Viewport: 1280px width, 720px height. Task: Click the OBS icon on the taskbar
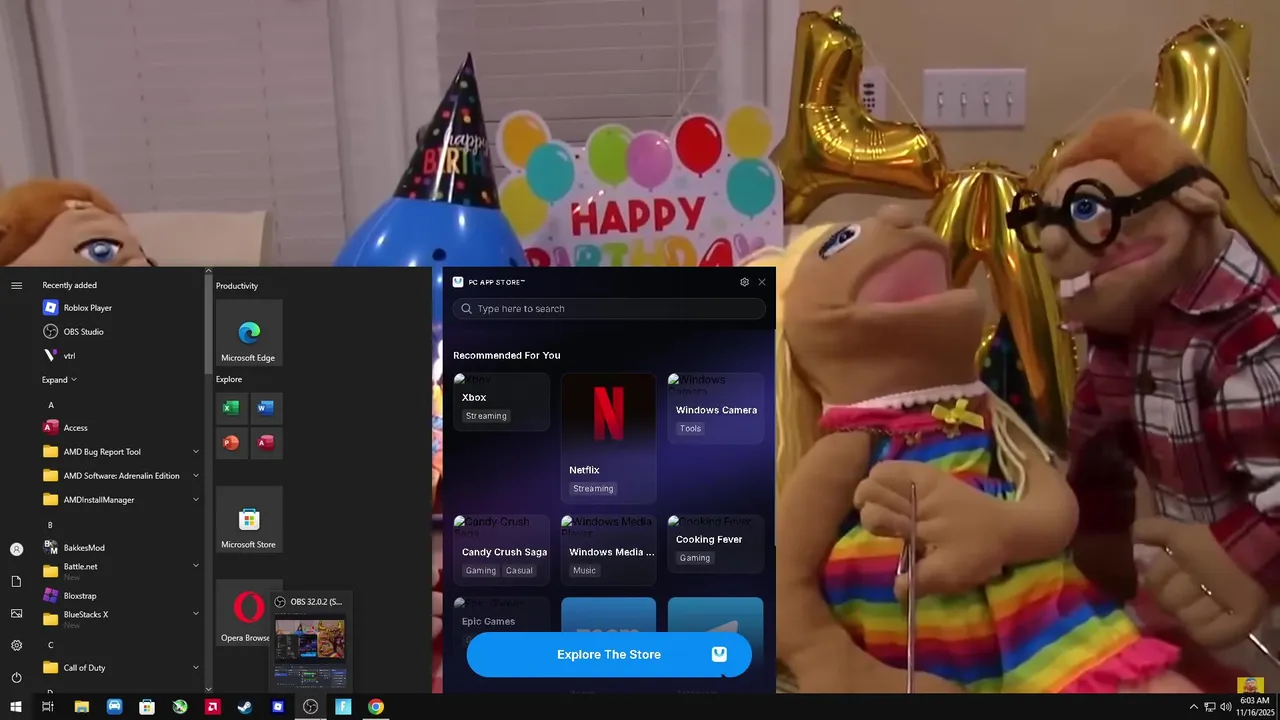point(311,707)
